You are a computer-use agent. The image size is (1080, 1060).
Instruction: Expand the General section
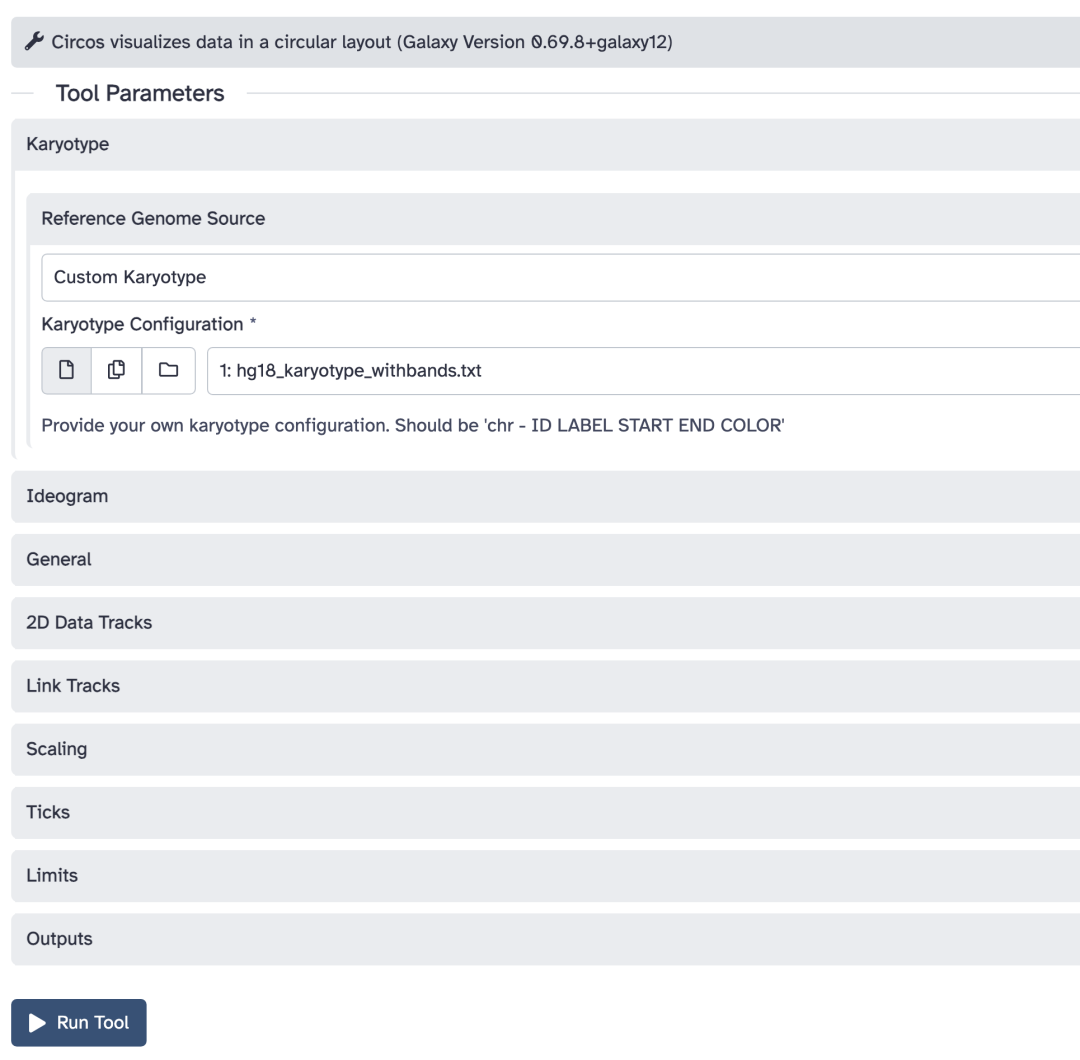pyautogui.click(x=546, y=560)
